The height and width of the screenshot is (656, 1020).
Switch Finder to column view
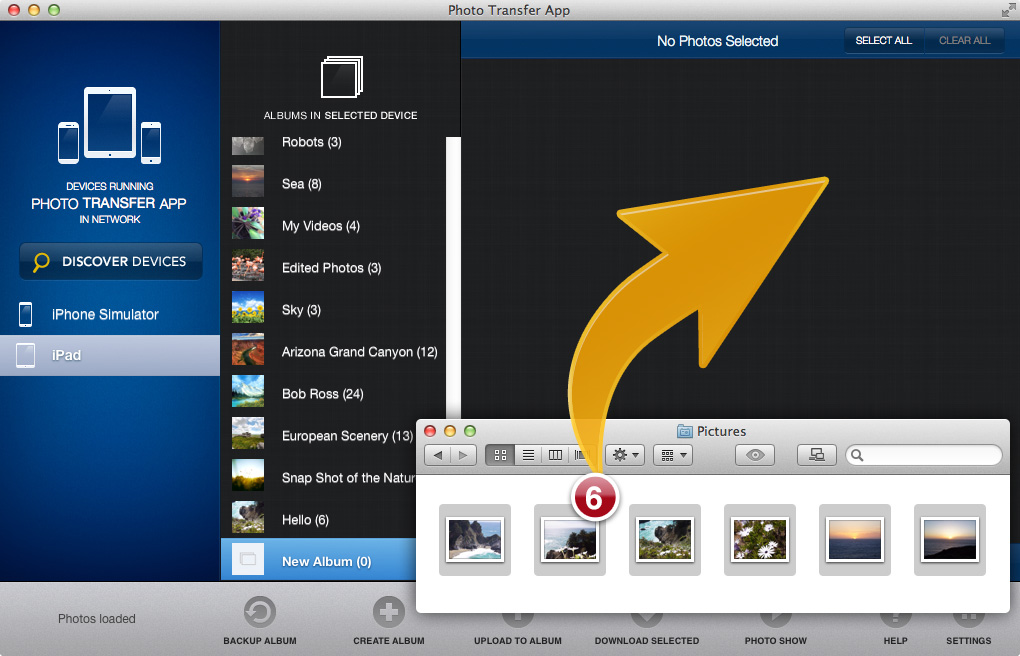(x=556, y=455)
